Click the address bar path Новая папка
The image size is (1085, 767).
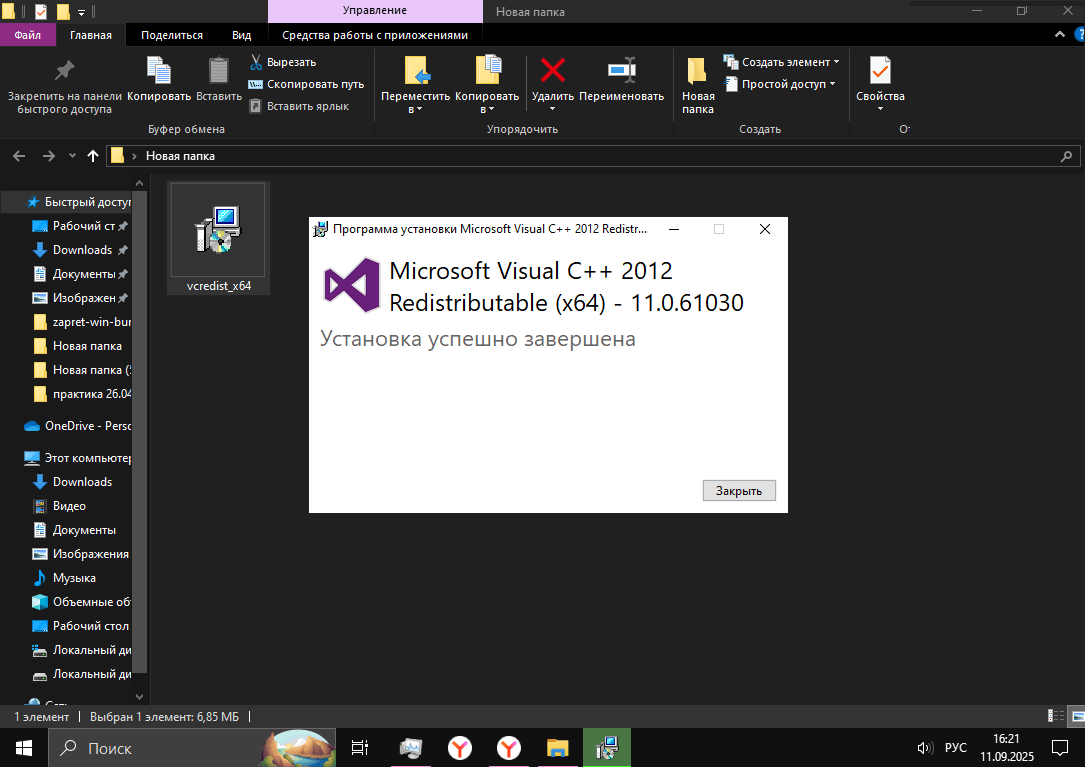click(x=180, y=156)
